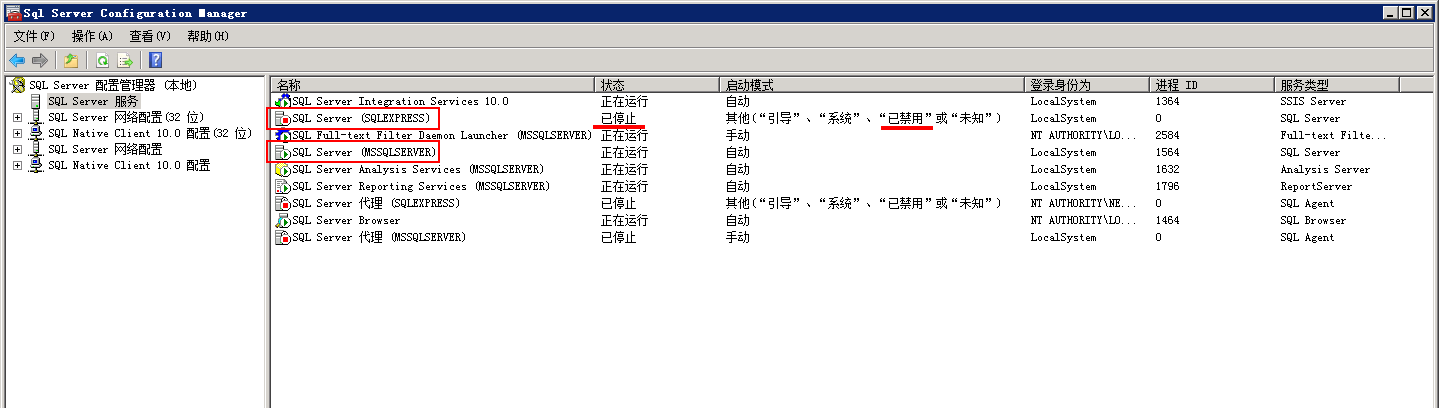Click the Up one level folder icon
1439x408 pixels.
71,60
